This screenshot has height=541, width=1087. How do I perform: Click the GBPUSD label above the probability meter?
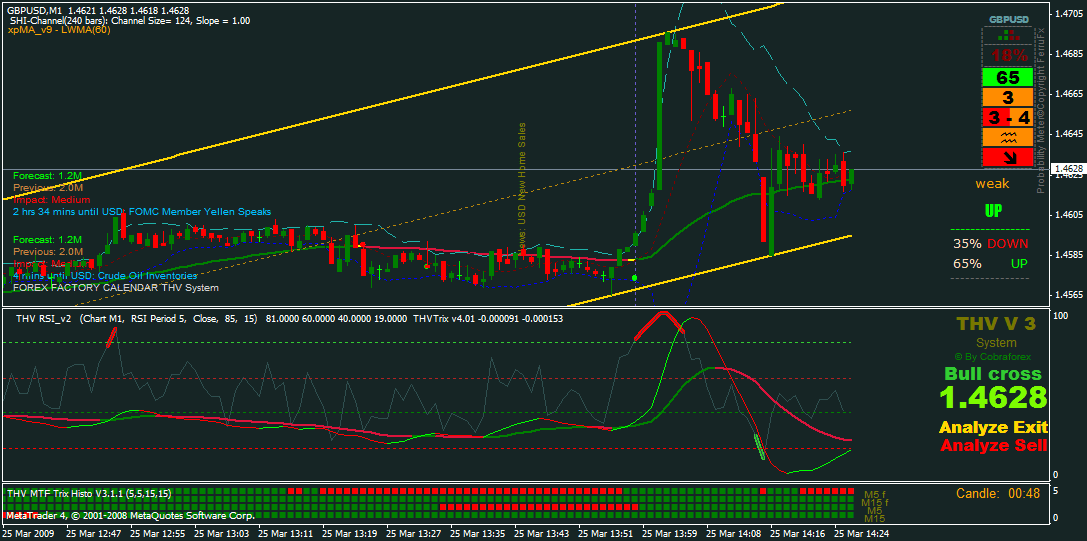(x=1008, y=19)
